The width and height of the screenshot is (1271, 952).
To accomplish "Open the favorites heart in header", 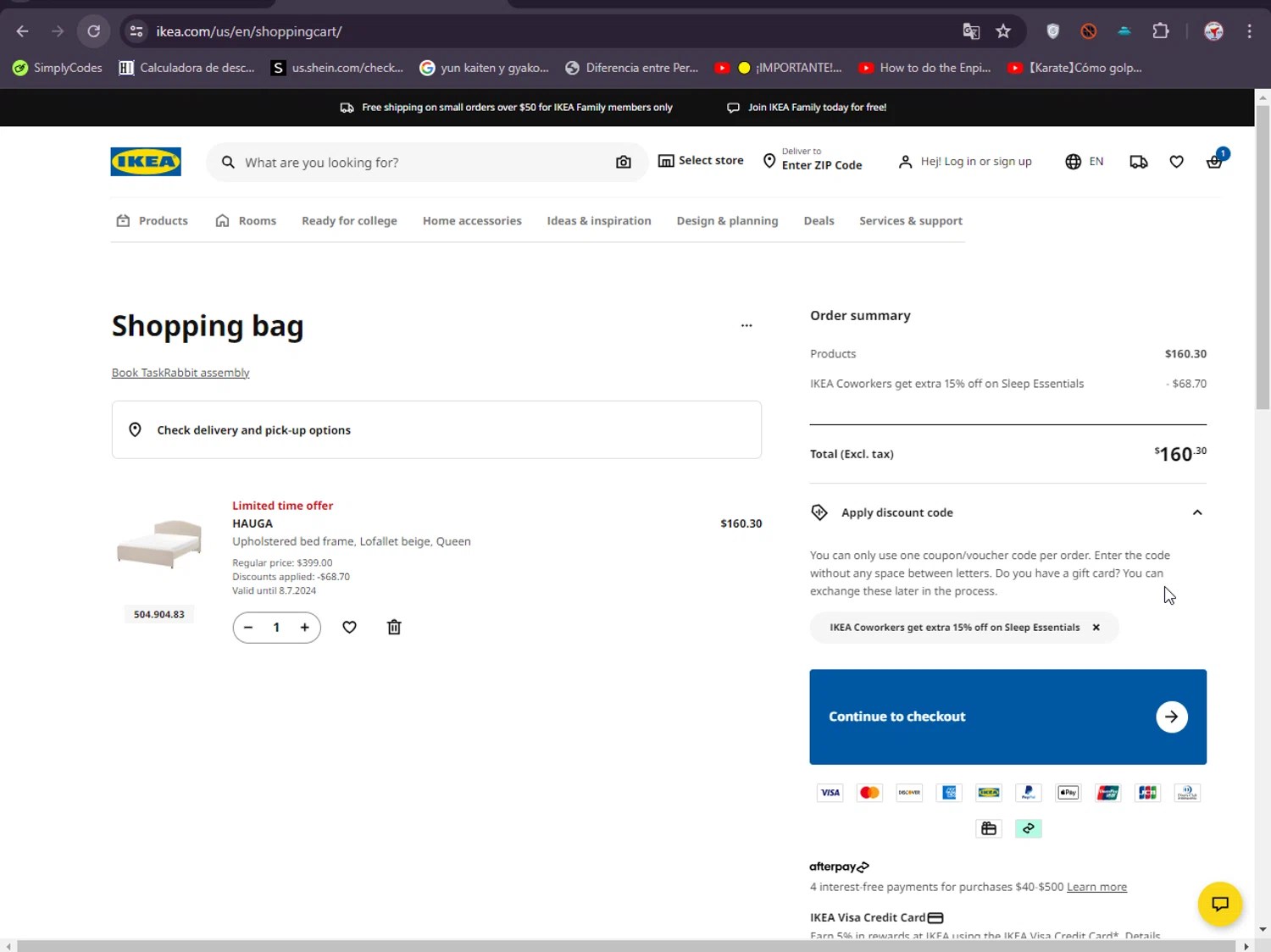I will pyautogui.click(x=1176, y=162).
